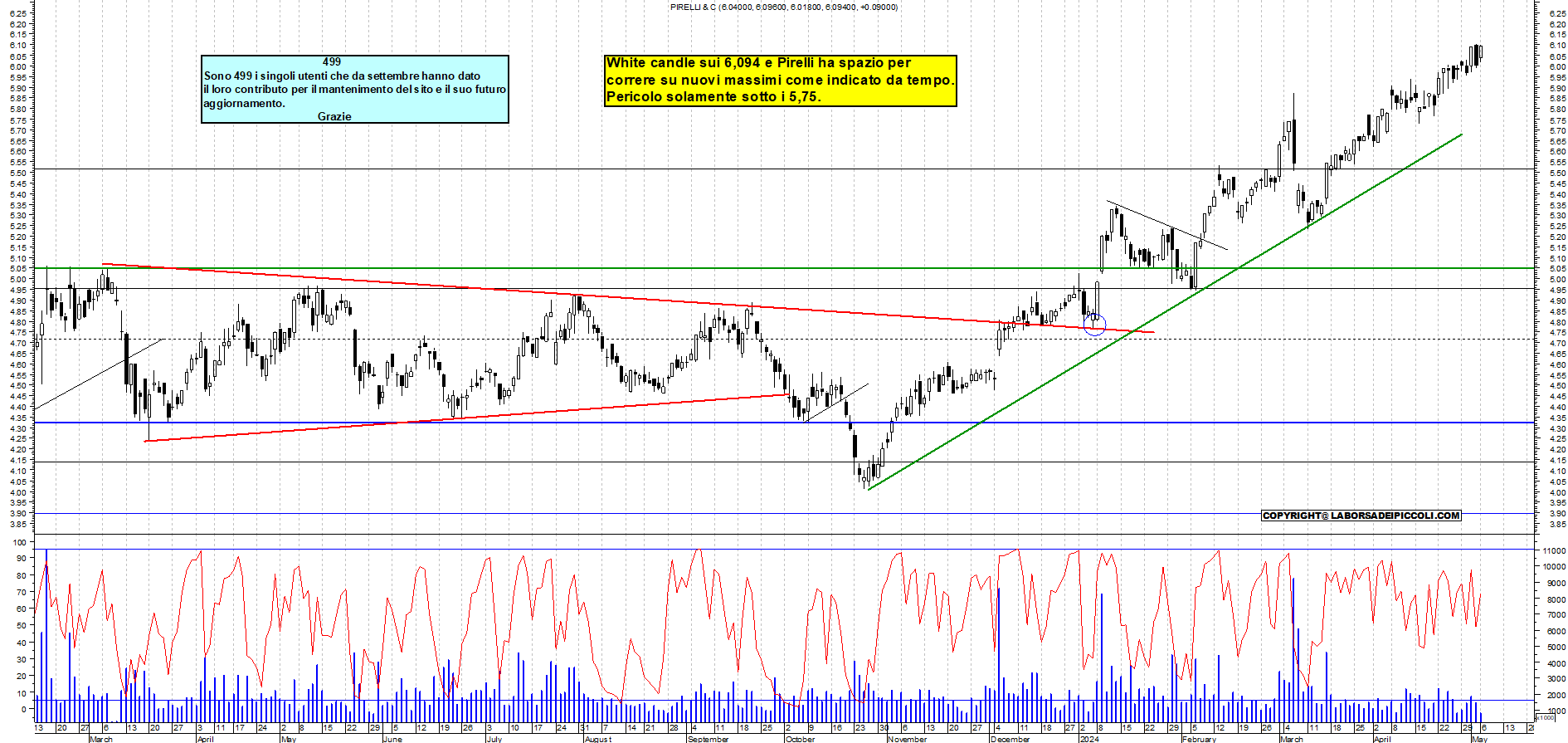The height and width of the screenshot is (743, 1568).
Task: Click the 9000 value on the volume scale
Action: coord(1556,584)
